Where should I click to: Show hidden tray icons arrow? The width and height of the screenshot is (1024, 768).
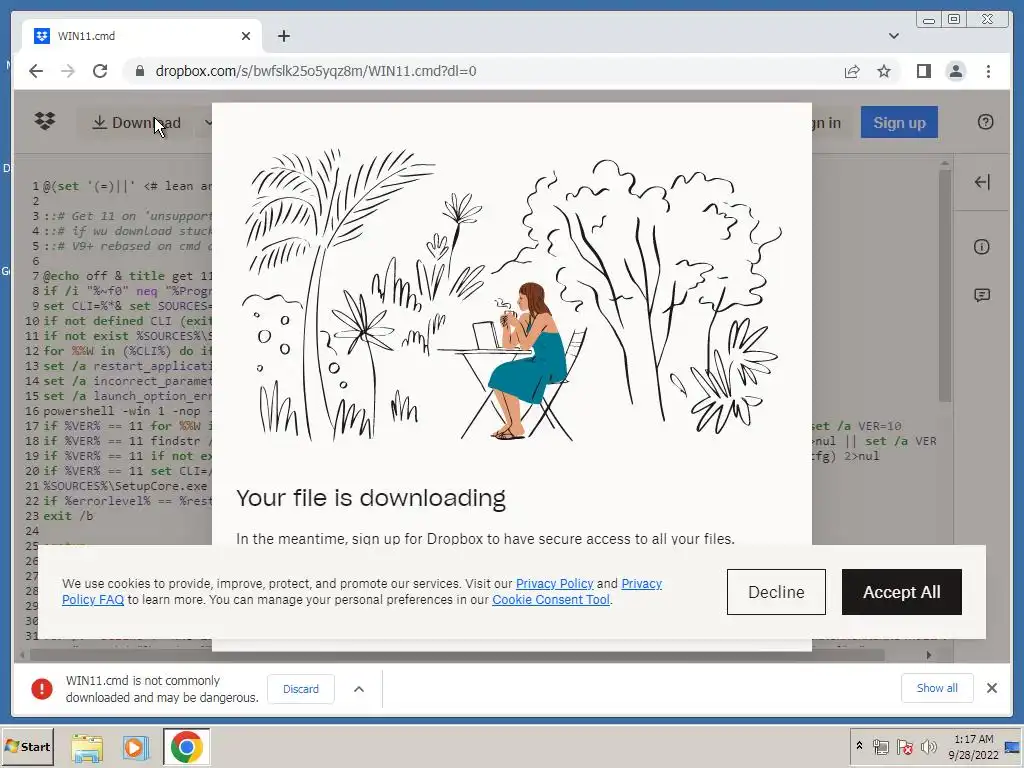tap(859, 746)
